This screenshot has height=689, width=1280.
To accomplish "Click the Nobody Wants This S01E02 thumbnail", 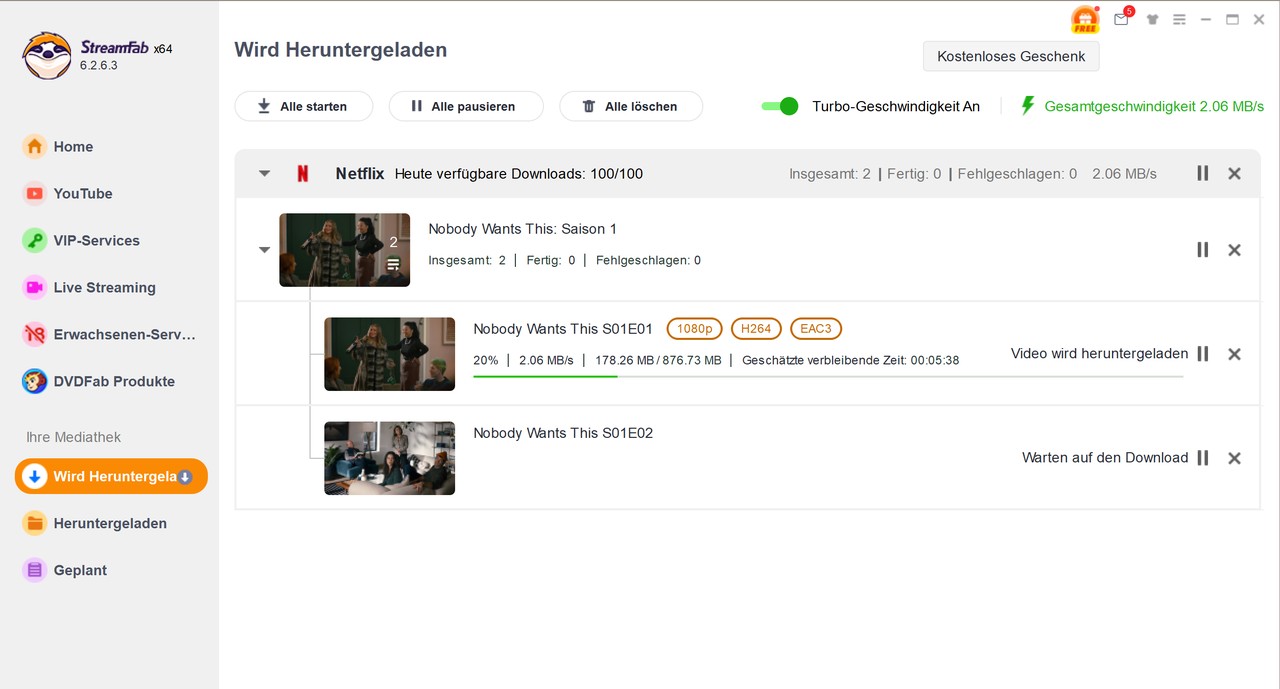I will click(389, 458).
